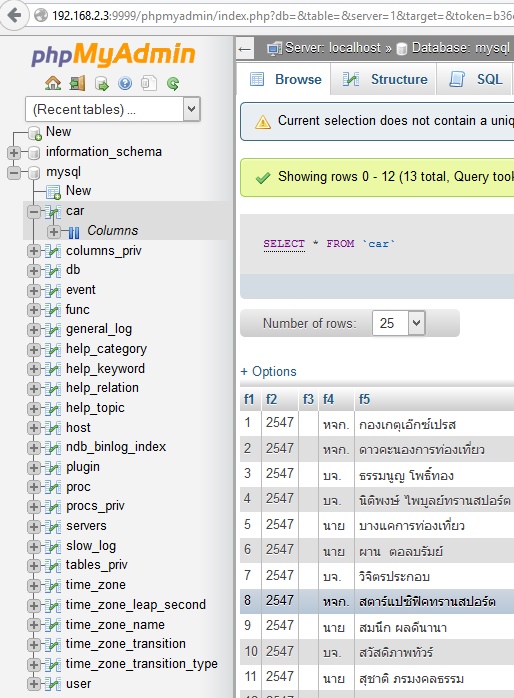Open the time_zone_transition table

[x=125, y=644]
